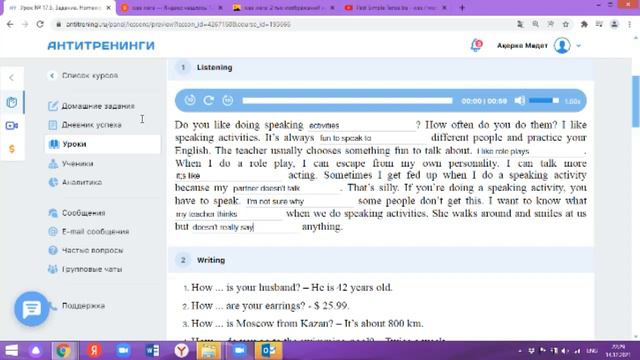Open a new browser tab

(x=462, y=8)
